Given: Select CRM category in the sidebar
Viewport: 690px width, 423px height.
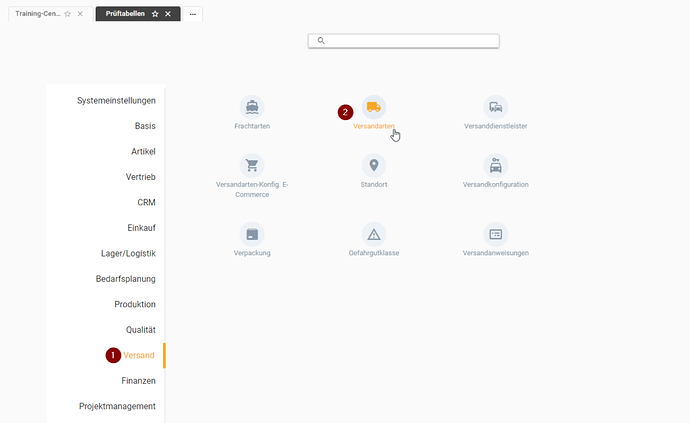Looking at the screenshot, I should pos(147,203).
